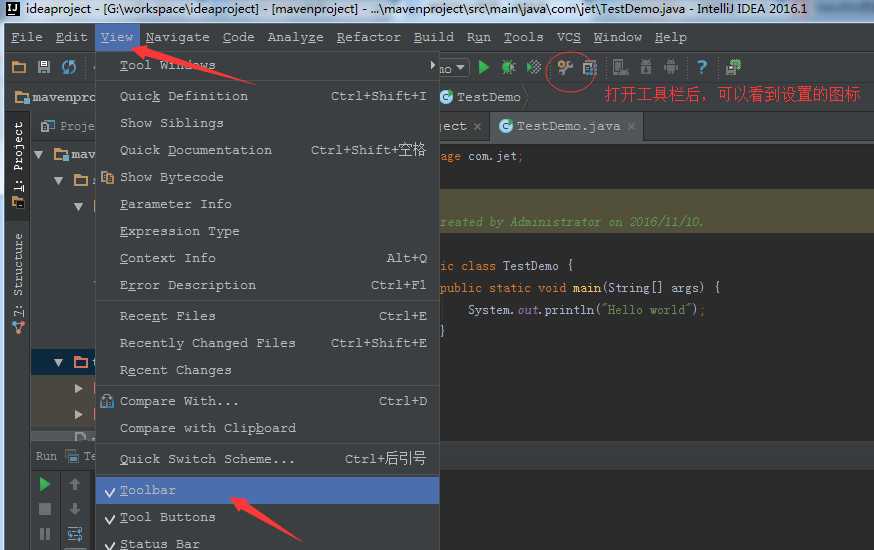Click the down arrow in Run panel
This screenshot has height=550, width=874.
(x=75, y=509)
